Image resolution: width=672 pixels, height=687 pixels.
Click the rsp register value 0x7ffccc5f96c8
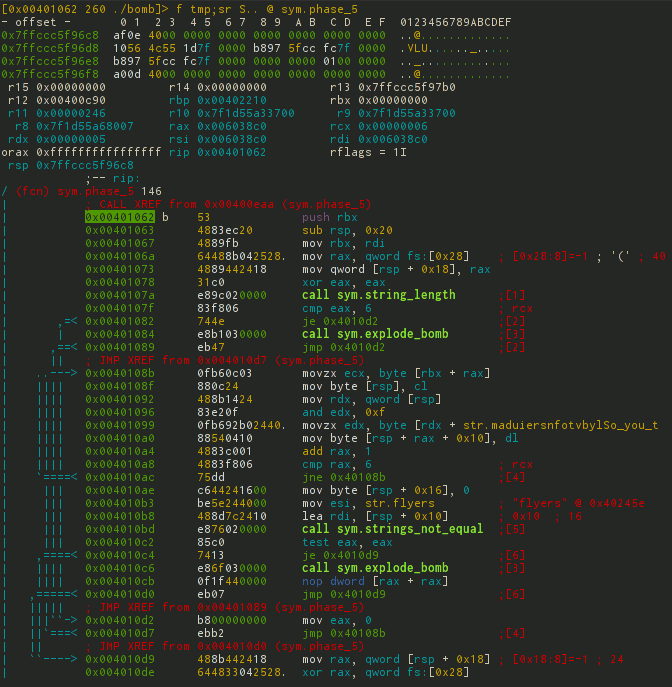[x=85, y=166]
